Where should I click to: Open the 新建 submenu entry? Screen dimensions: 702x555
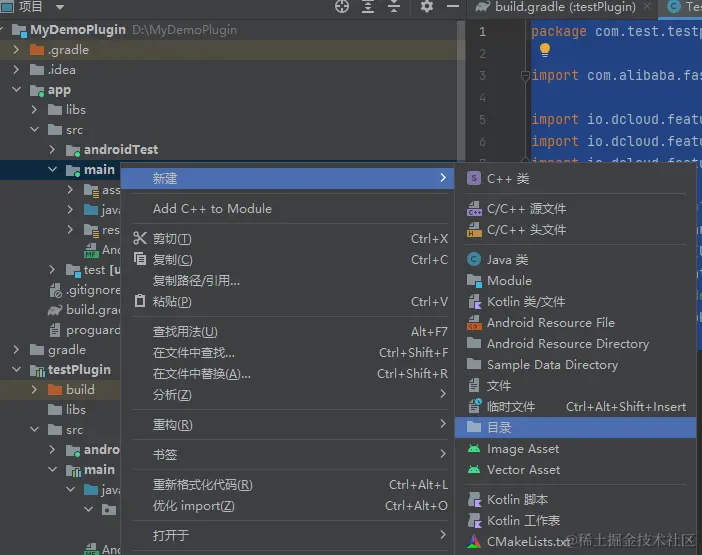(x=288, y=178)
